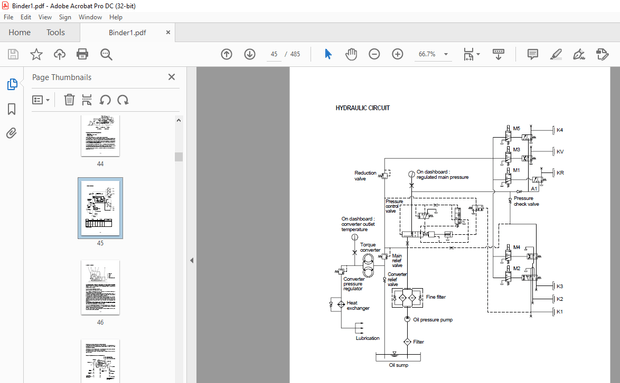620x383 pixels.
Task: Collapse the navigation pane arrow
Action: point(192,260)
